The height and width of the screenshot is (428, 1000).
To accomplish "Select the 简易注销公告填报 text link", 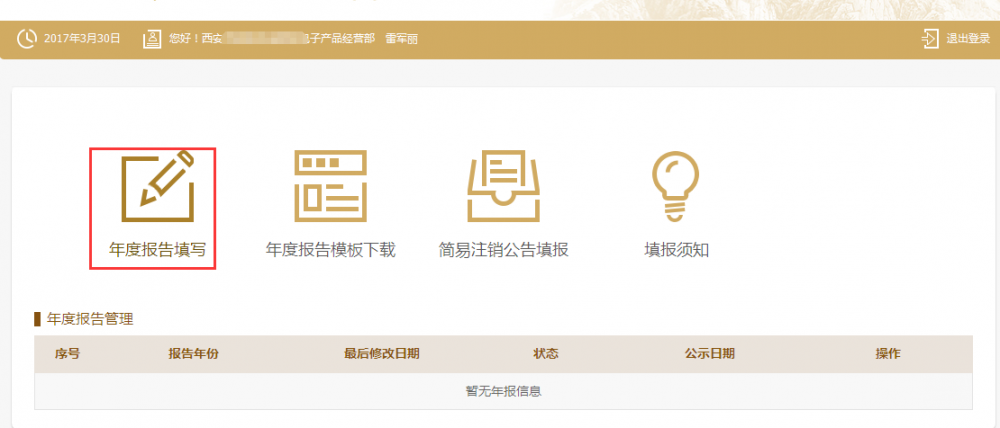I will pyautogui.click(x=503, y=250).
